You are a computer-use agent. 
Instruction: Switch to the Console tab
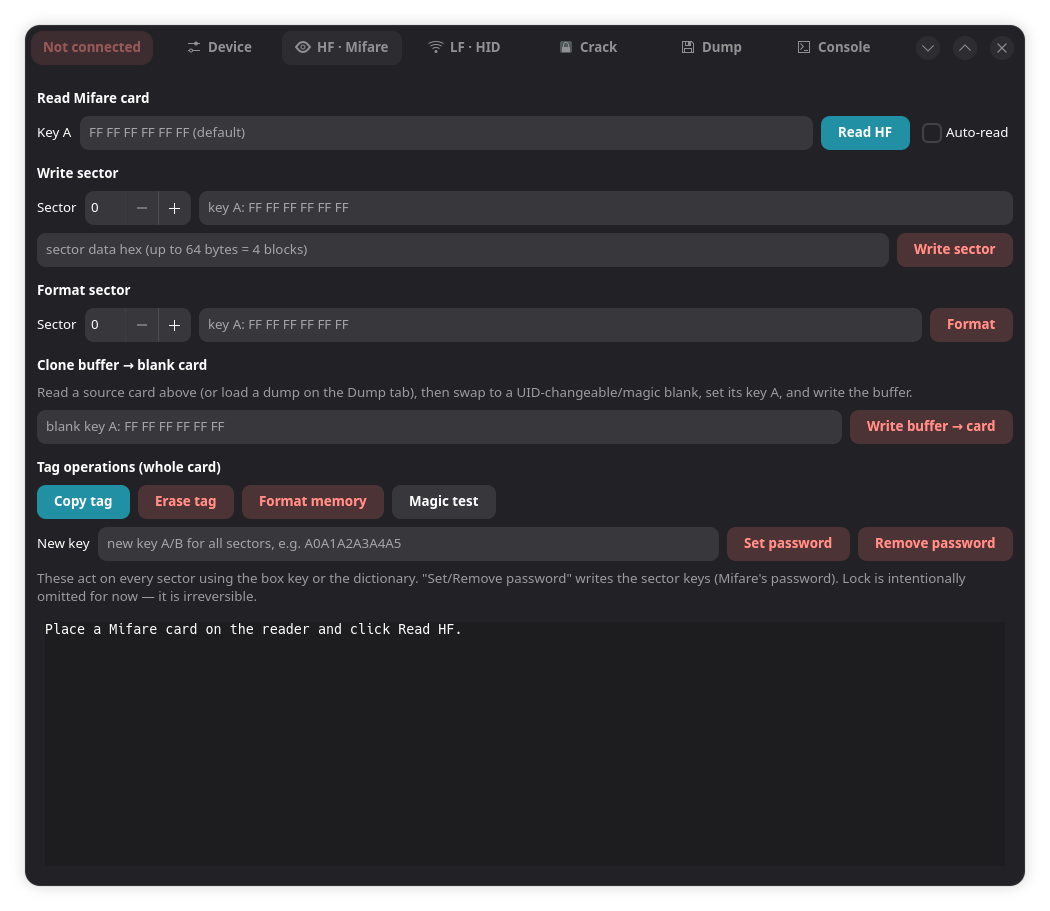(834, 48)
